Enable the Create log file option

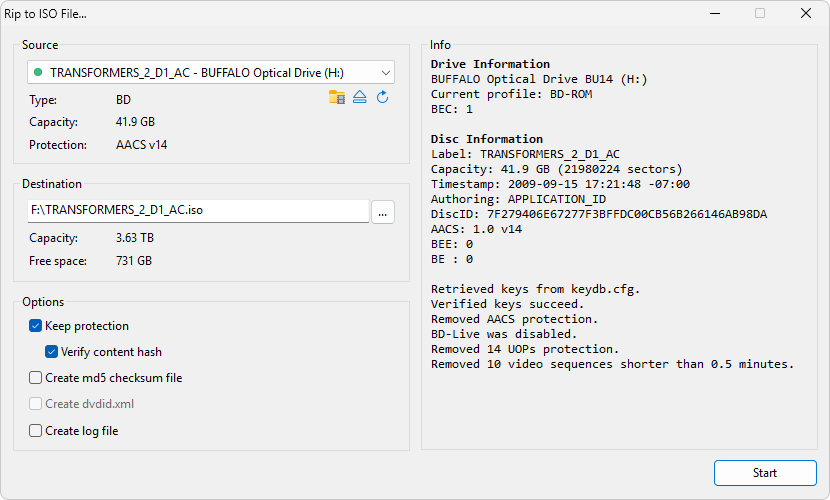(x=35, y=431)
